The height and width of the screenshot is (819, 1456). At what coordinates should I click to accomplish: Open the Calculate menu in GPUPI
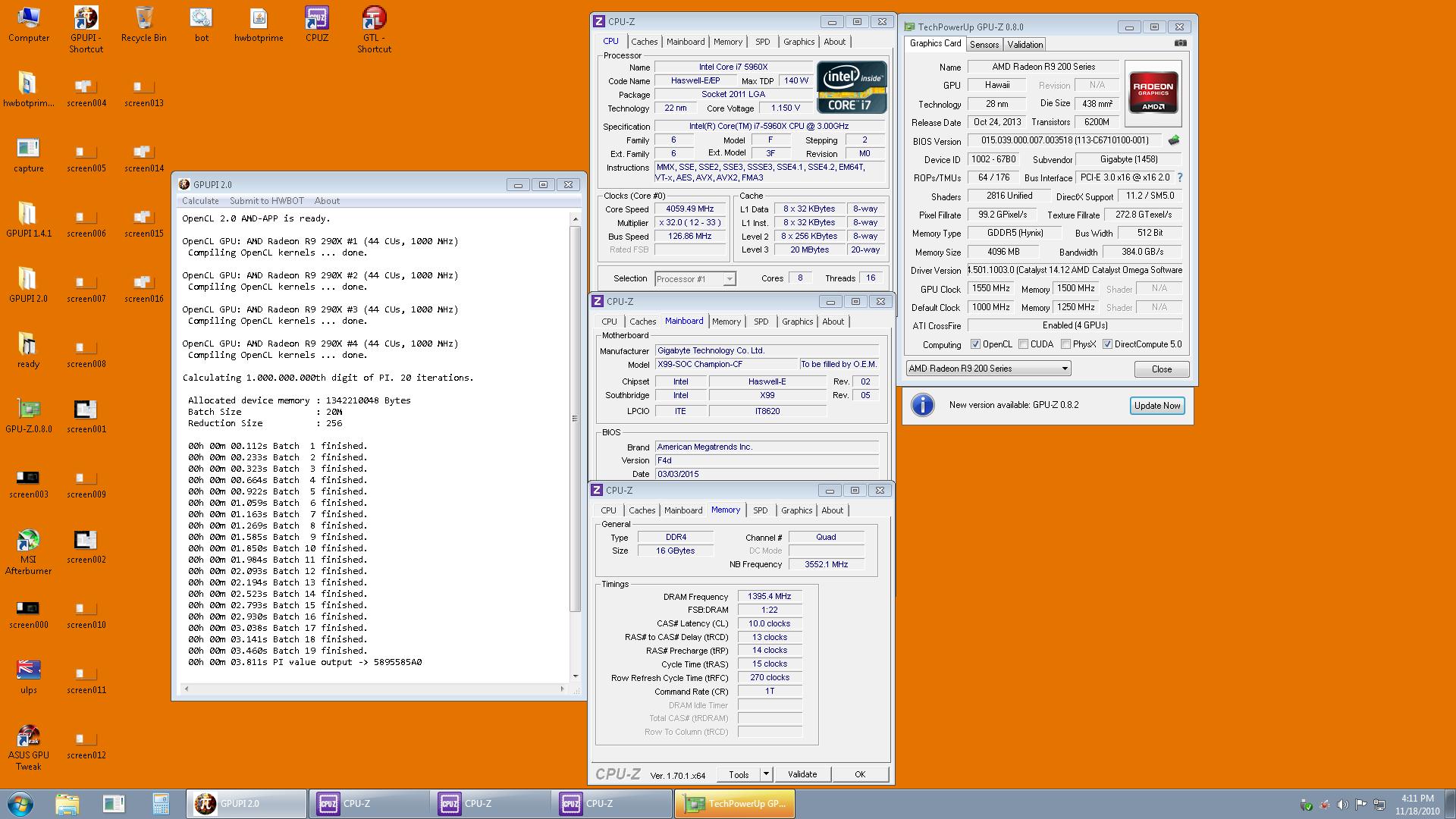(x=200, y=201)
